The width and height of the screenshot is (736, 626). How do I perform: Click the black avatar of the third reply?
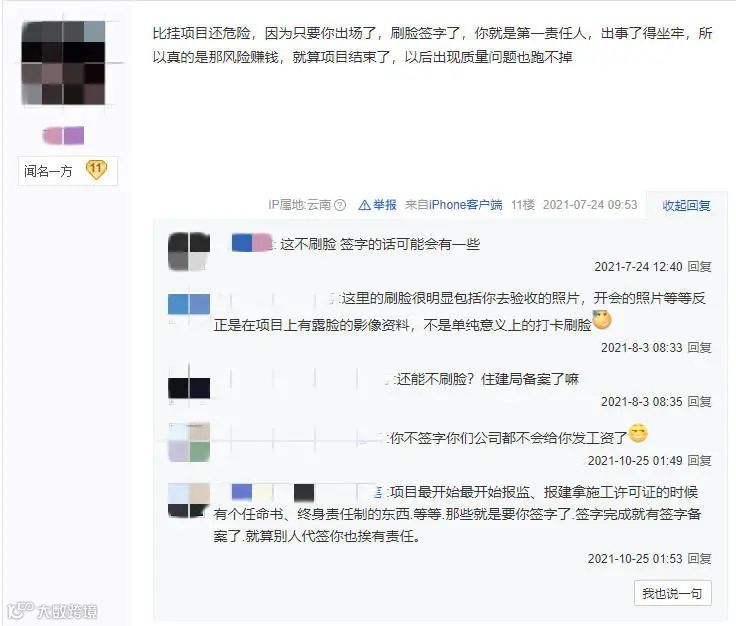(x=189, y=388)
